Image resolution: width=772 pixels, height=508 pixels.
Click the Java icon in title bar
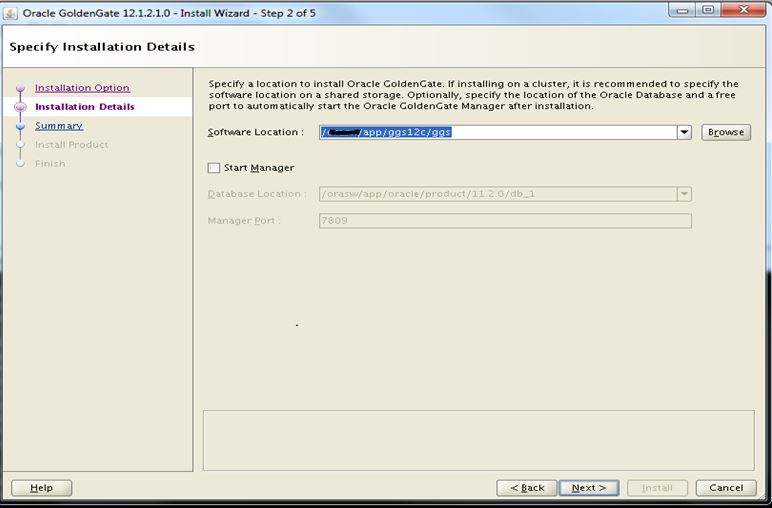tap(11, 13)
